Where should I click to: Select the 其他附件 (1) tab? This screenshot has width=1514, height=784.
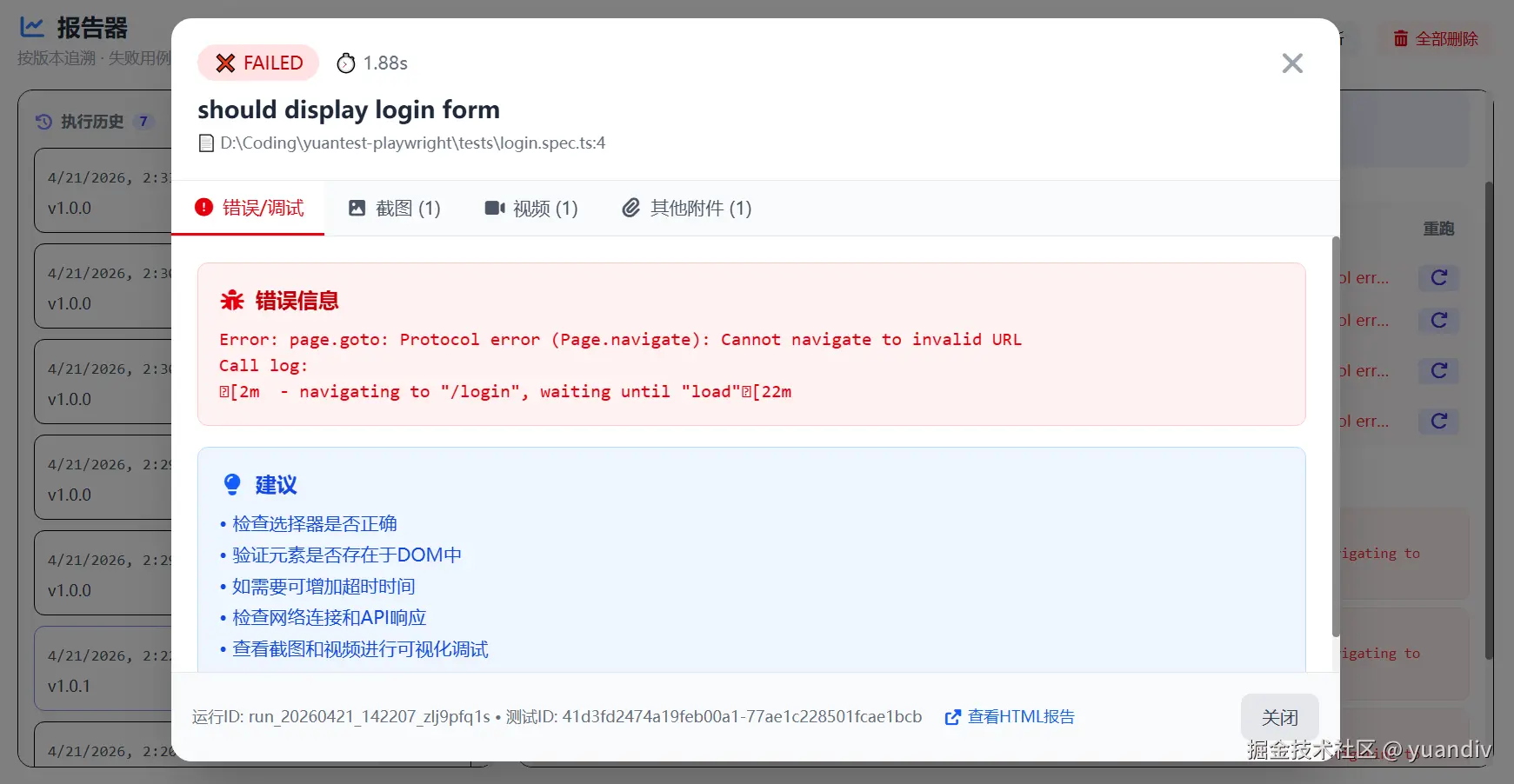pos(686,209)
